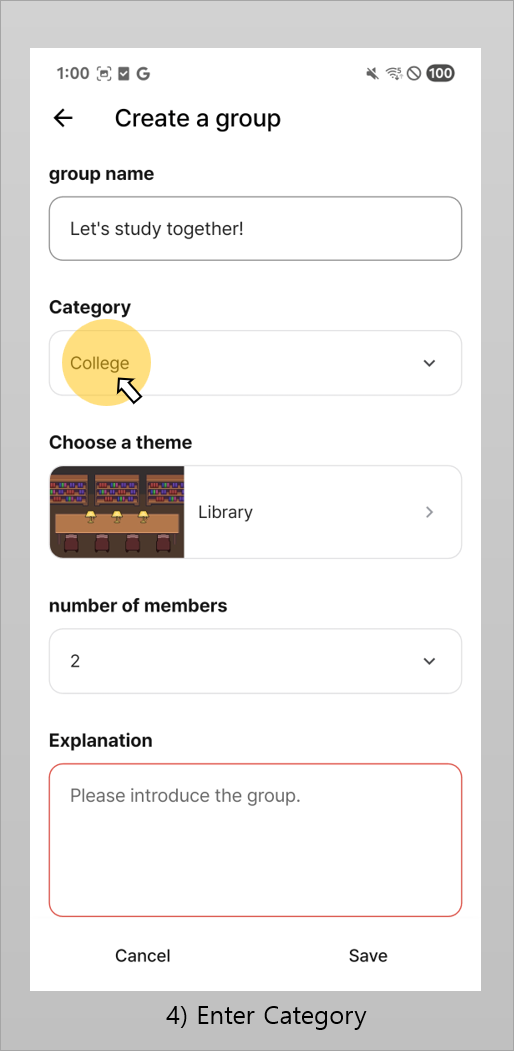Open the number of members dropdown
The height and width of the screenshot is (1051, 514).
click(x=255, y=661)
